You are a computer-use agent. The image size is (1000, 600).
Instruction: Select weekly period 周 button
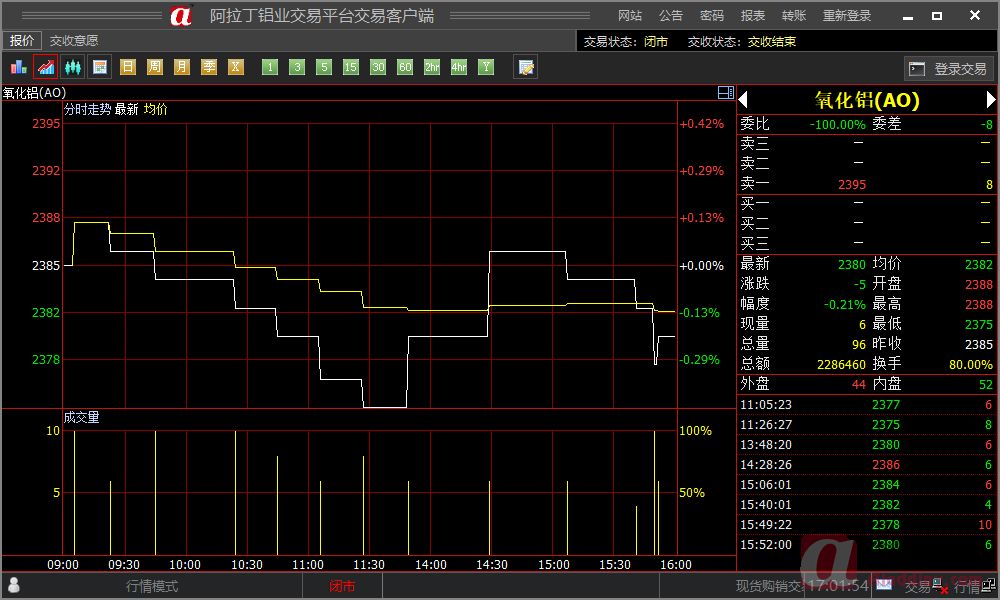tap(155, 67)
